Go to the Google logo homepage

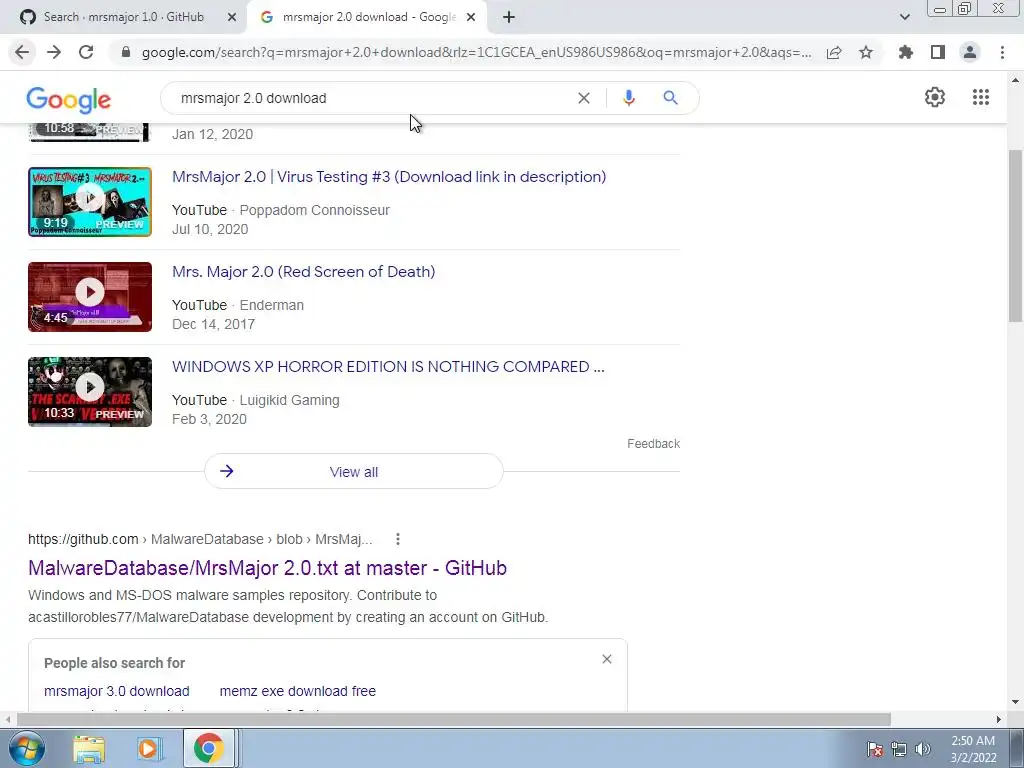pyautogui.click(x=69, y=99)
